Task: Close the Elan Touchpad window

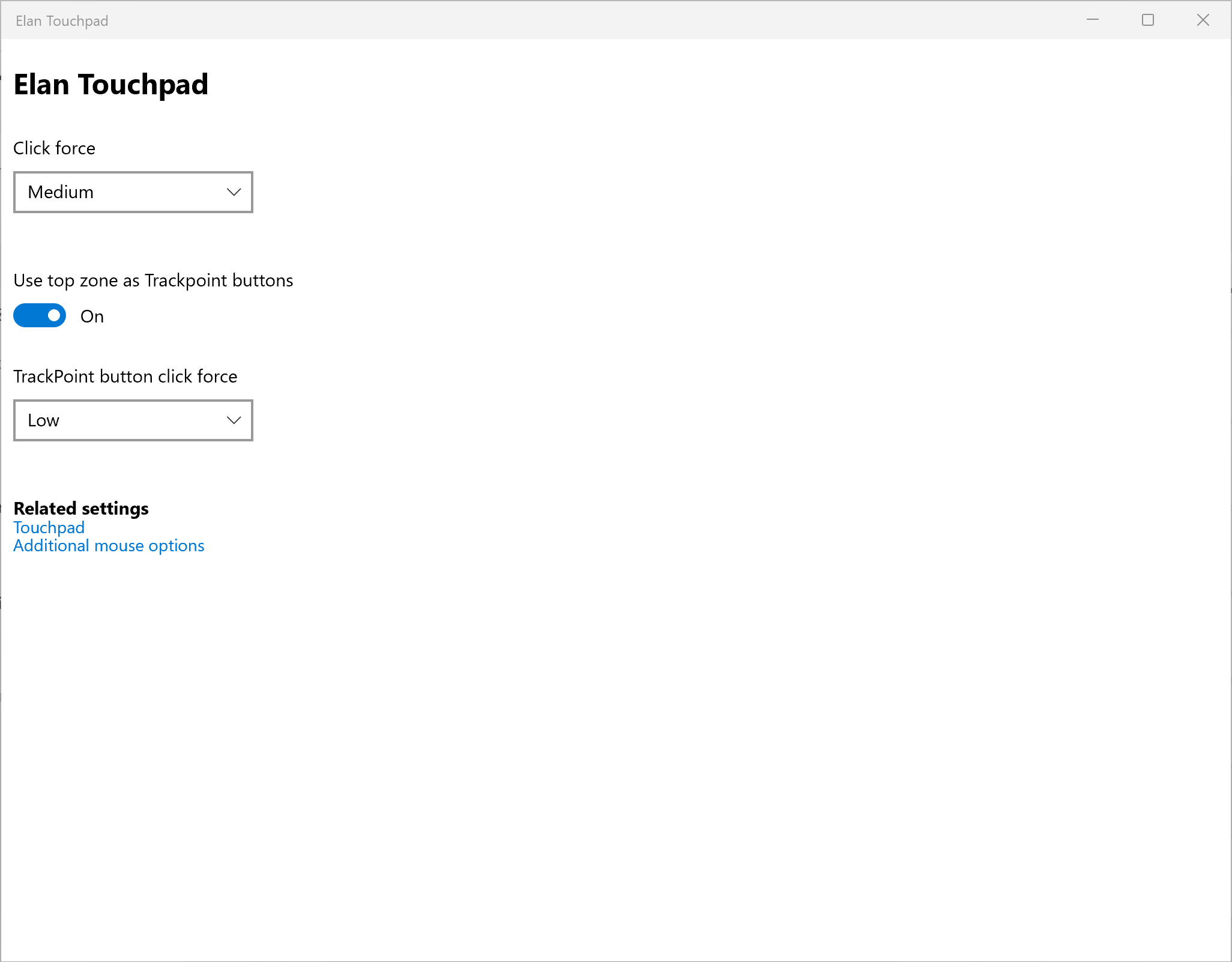Action: (x=1203, y=20)
